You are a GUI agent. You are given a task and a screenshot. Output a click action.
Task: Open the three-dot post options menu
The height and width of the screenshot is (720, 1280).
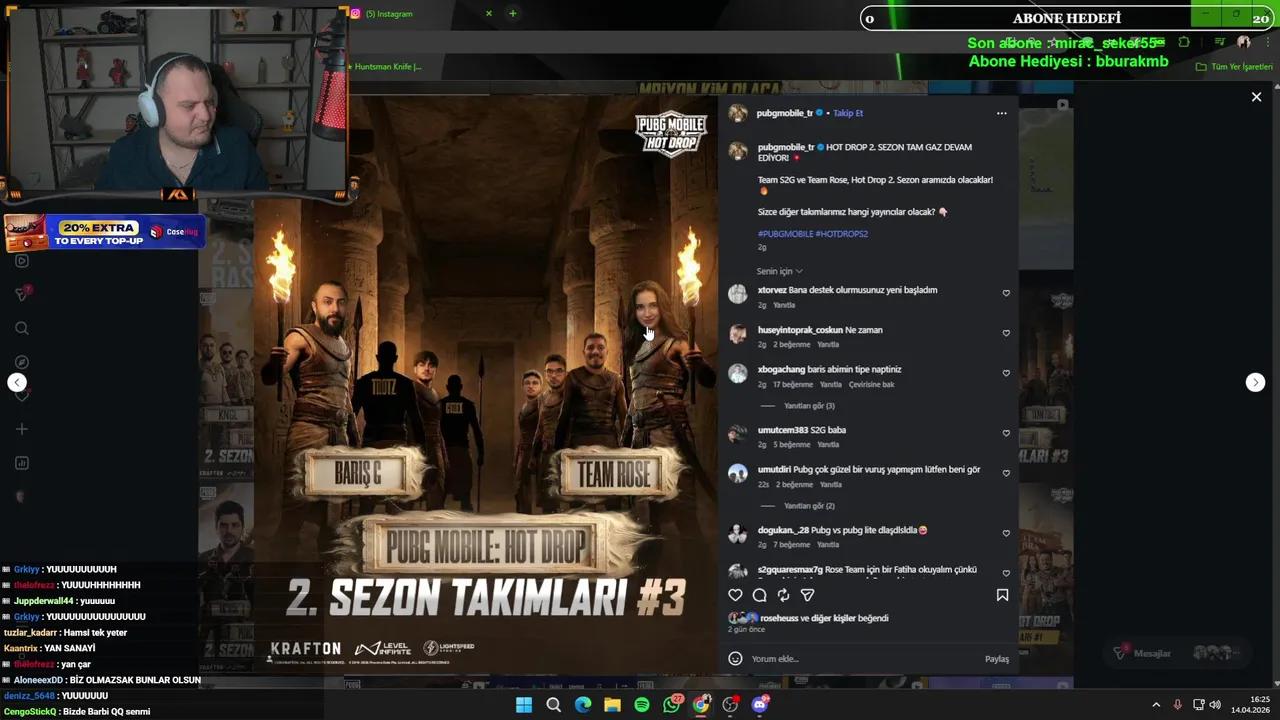click(1001, 113)
